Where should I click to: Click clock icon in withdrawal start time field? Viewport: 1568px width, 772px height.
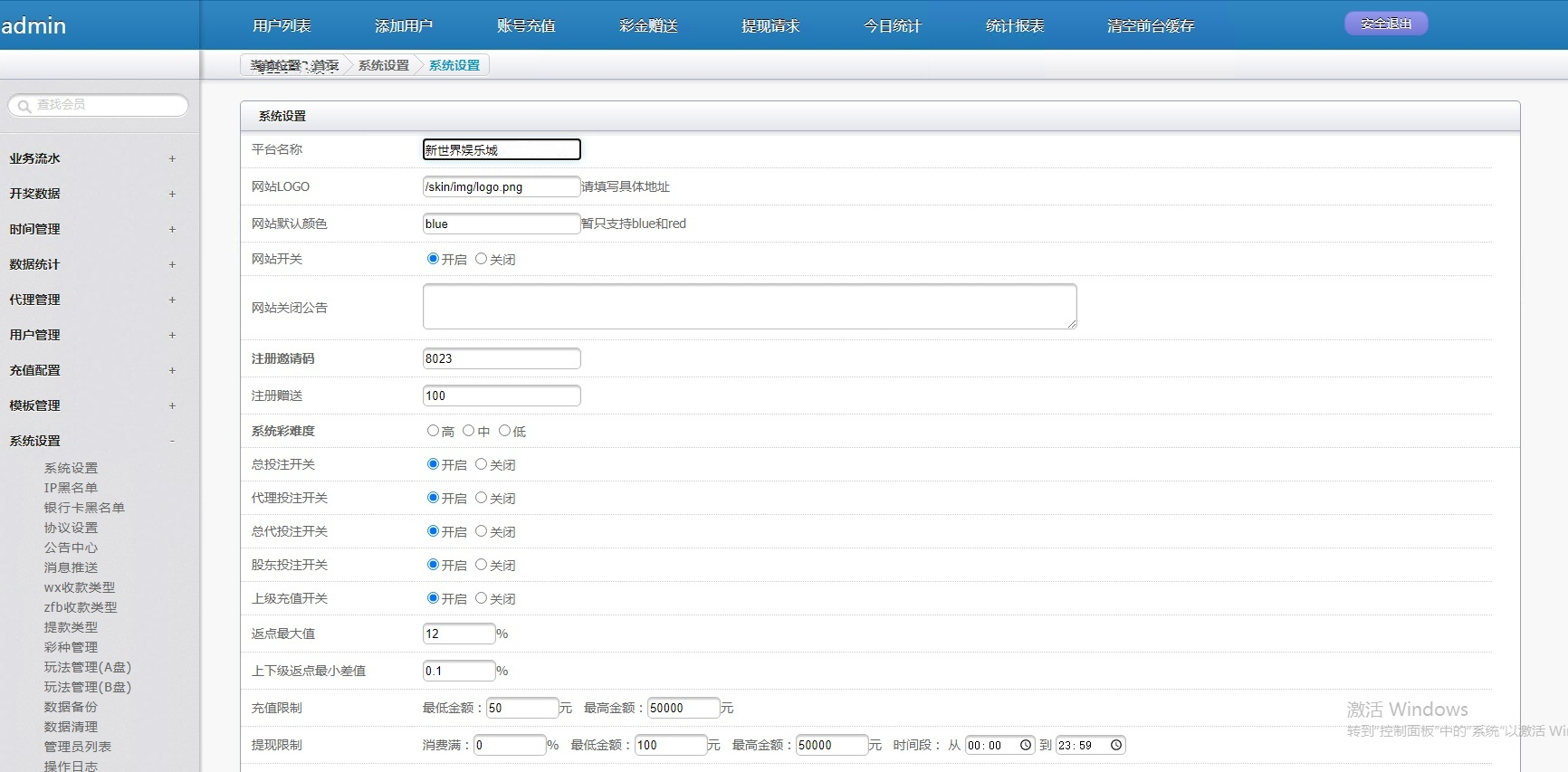(1026, 745)
